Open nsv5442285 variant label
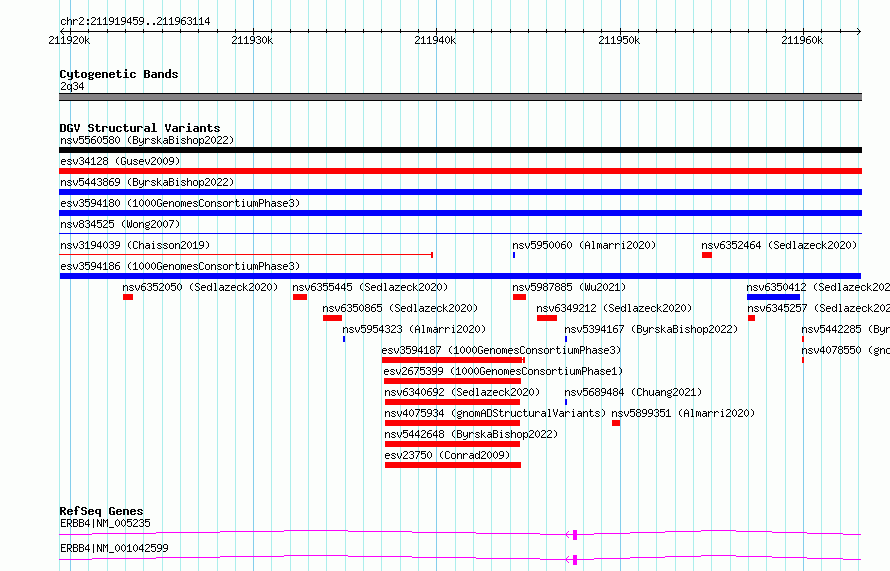This screenshot has width=890, height=571. coord(846,329)
